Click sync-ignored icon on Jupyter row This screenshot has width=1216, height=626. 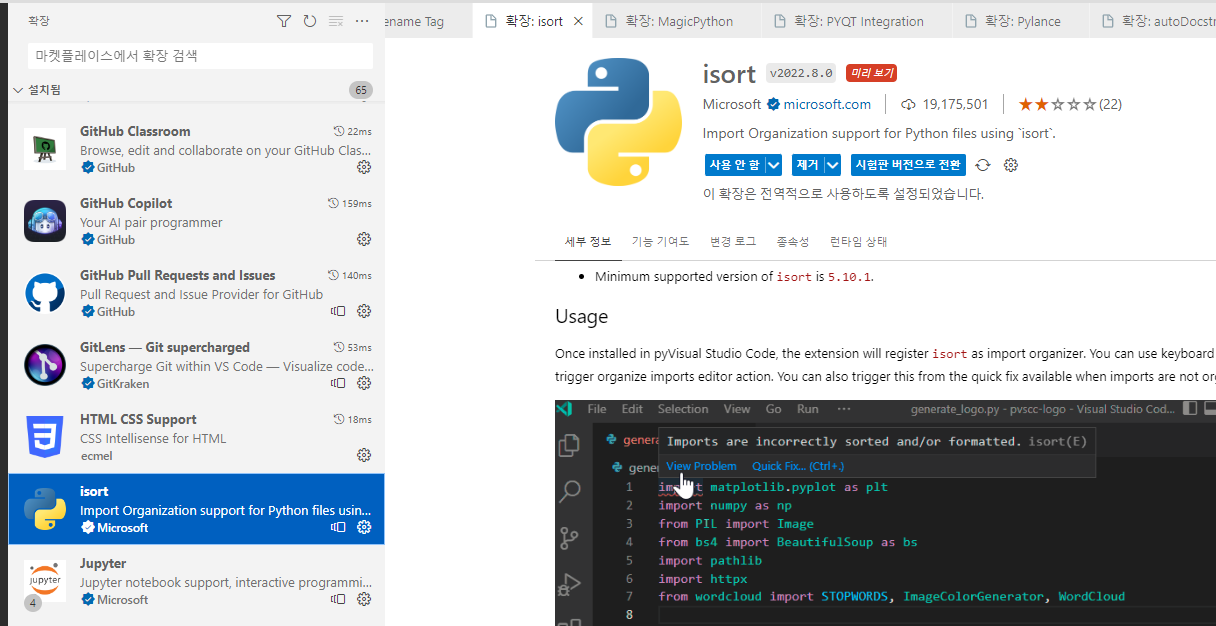(x=338, y=599)
